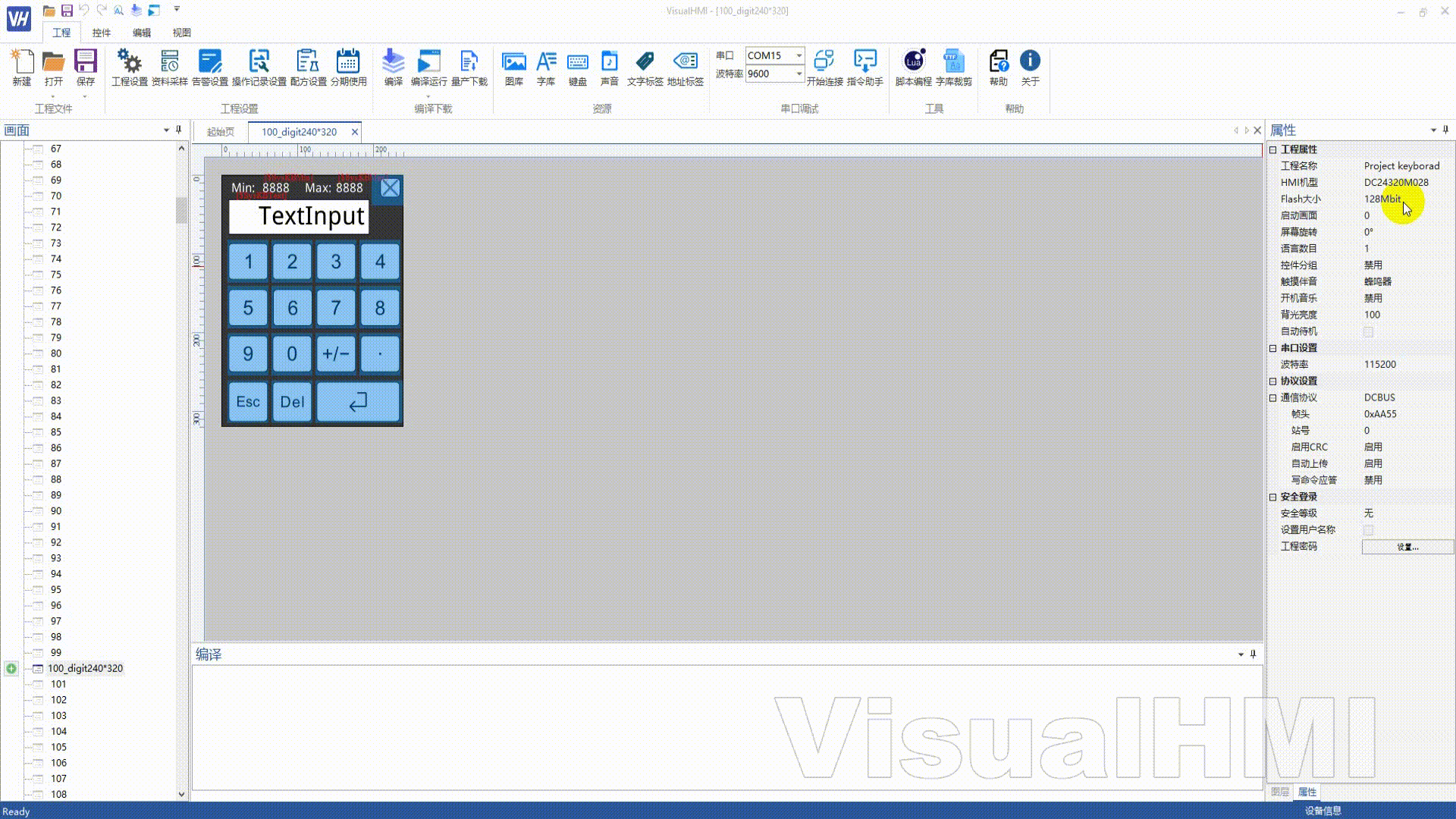Click the TextInput field on the canvas
The height and width of the screenshot is (819, 1456).
point(299,217)
